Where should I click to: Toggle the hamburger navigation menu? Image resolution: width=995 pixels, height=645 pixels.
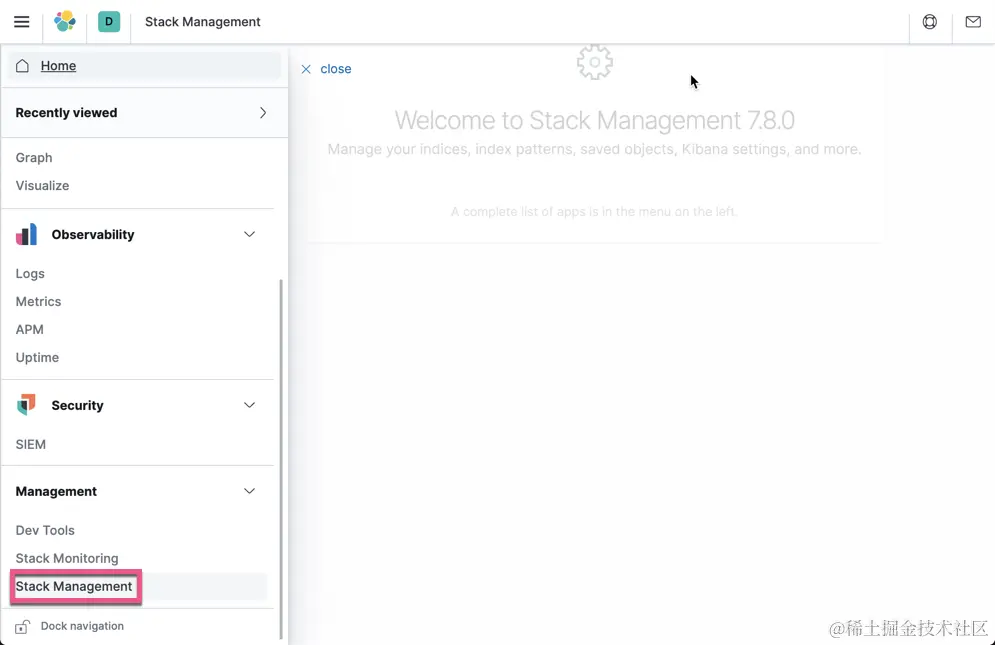(22, 22)
